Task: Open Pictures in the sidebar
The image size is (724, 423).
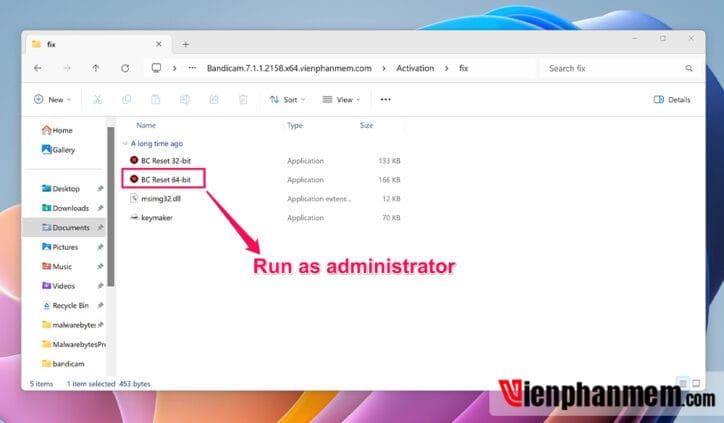Action: 60,247
